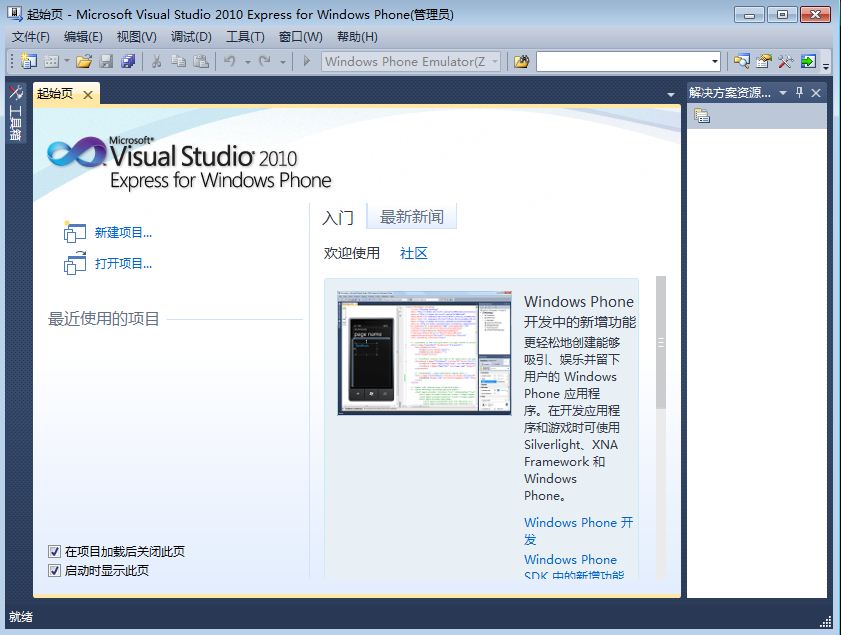841x635 pixels.
Task: Open the Windows Phone 开发 link
Action: coord(578,530)
